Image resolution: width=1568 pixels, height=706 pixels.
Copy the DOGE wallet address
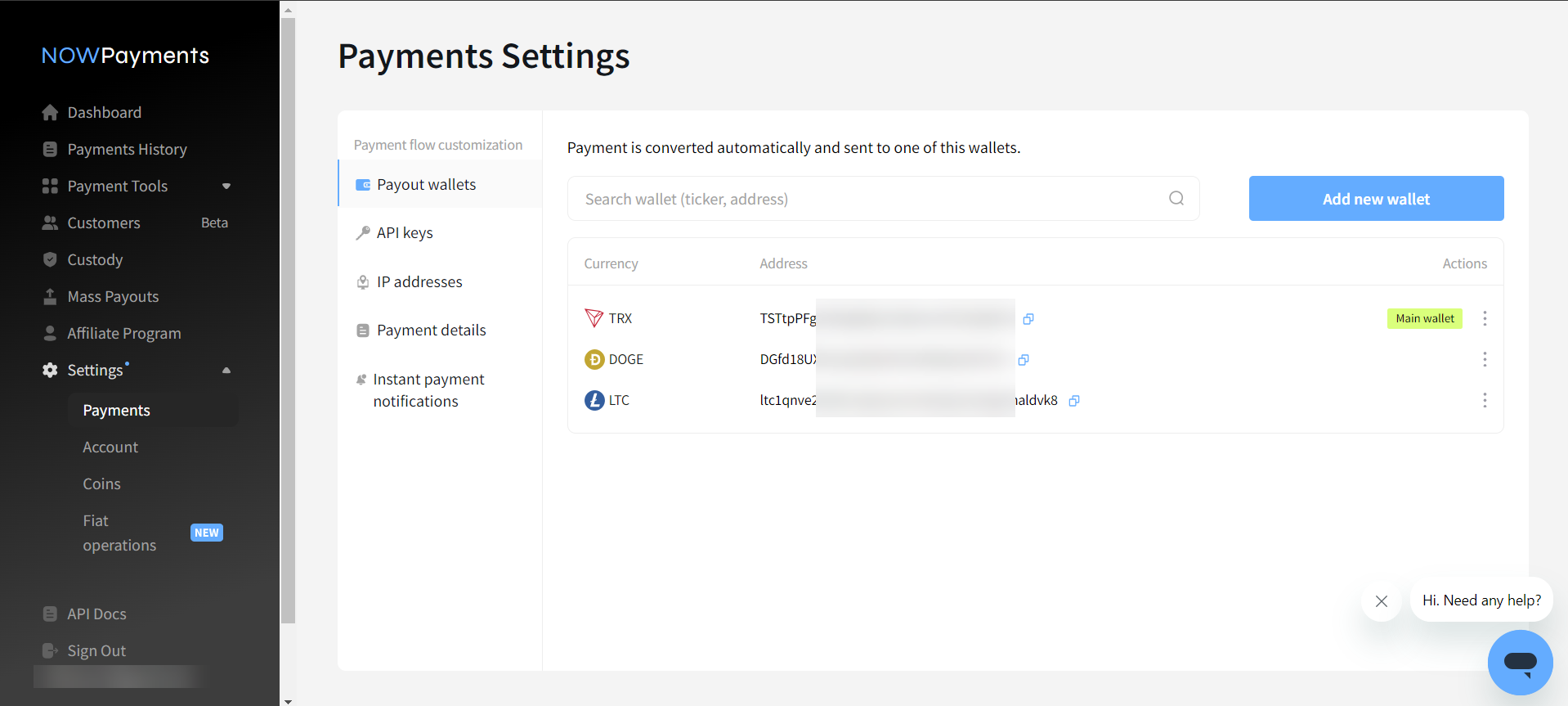point(1024,360)
